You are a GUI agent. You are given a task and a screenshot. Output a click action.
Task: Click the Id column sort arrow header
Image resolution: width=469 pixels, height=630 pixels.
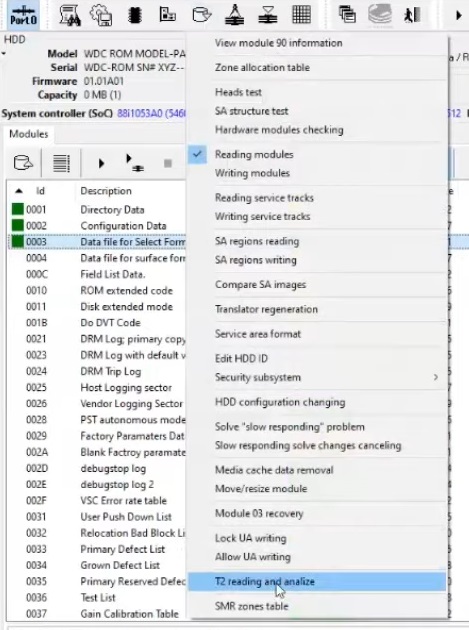pyautogui.click(x=19, y=191)
